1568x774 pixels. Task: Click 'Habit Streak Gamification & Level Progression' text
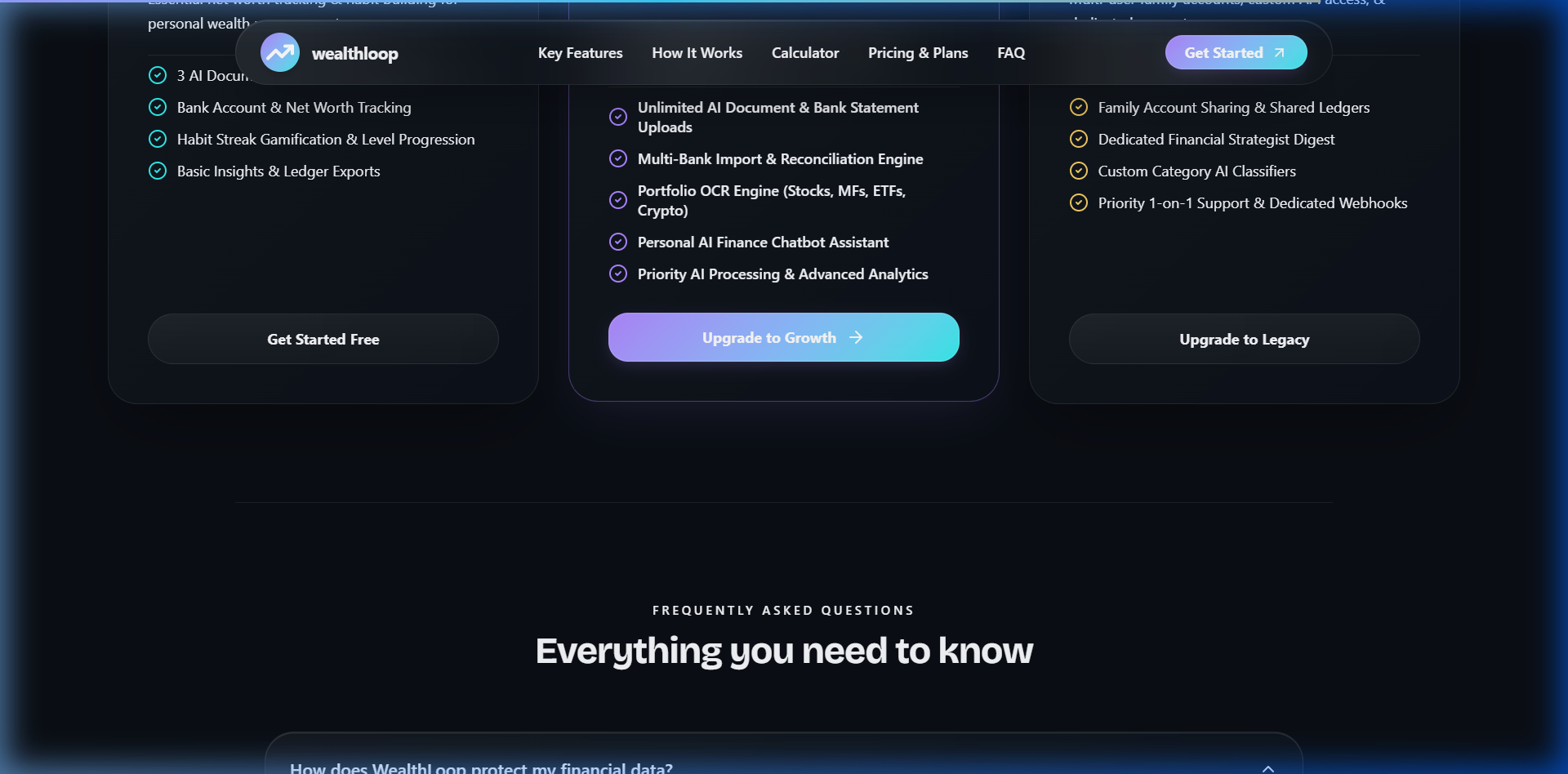pyautogui.click(x=326, y=139)
